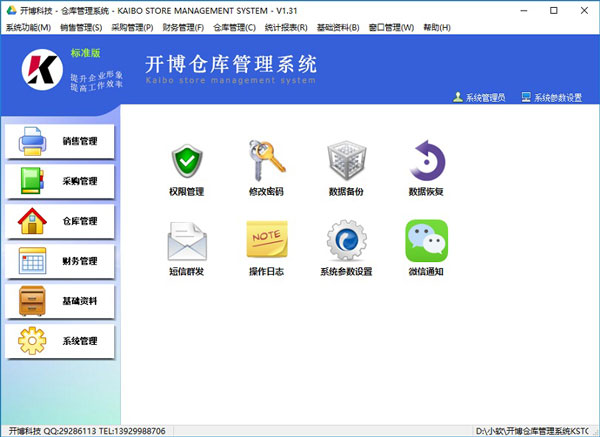Click 数据备份 label text
The image size is (600, 437).
tap(346, 191)
